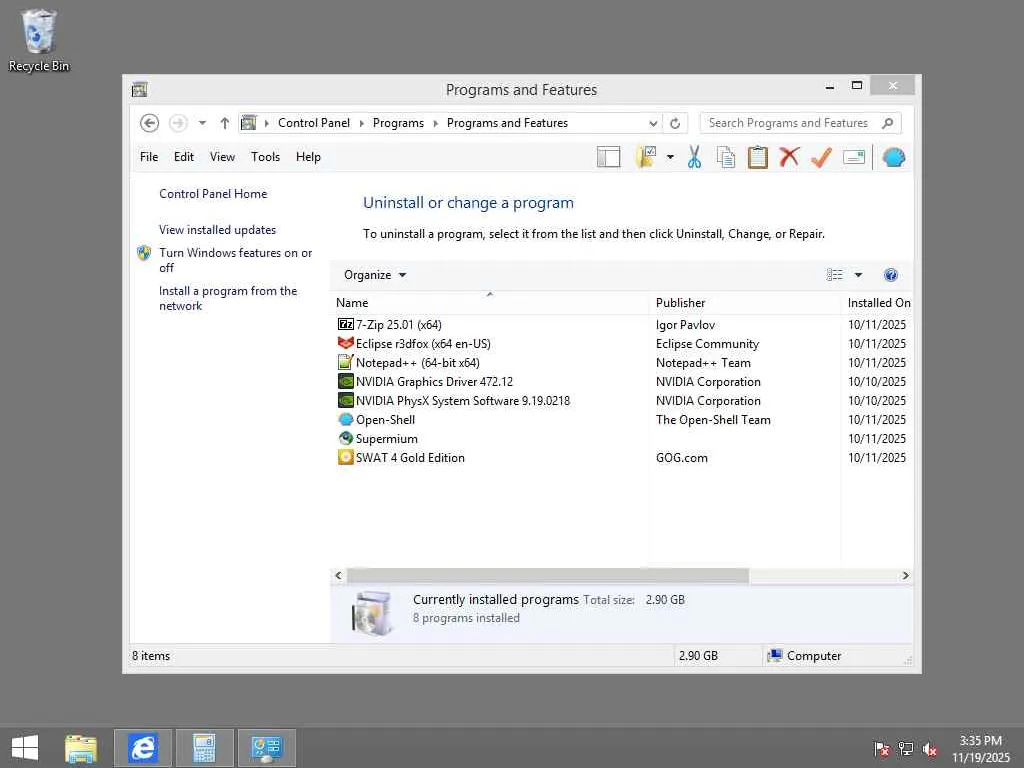This screenshot has width=1024, height=768.
Task: Open the Recycle Bin desktop icon
Action: pos(39,40)
